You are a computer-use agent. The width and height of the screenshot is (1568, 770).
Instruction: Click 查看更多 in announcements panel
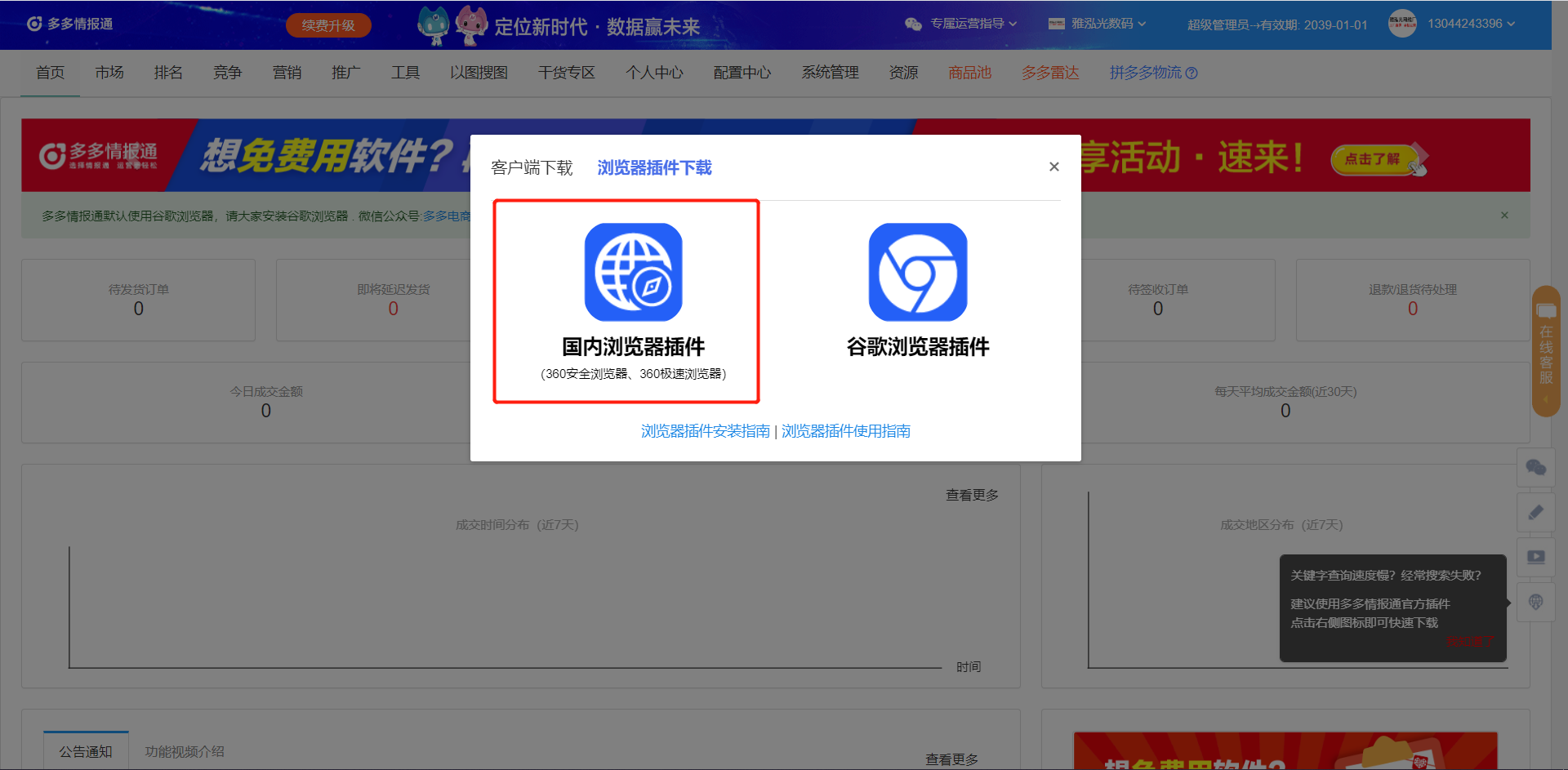tap(951, 759)
